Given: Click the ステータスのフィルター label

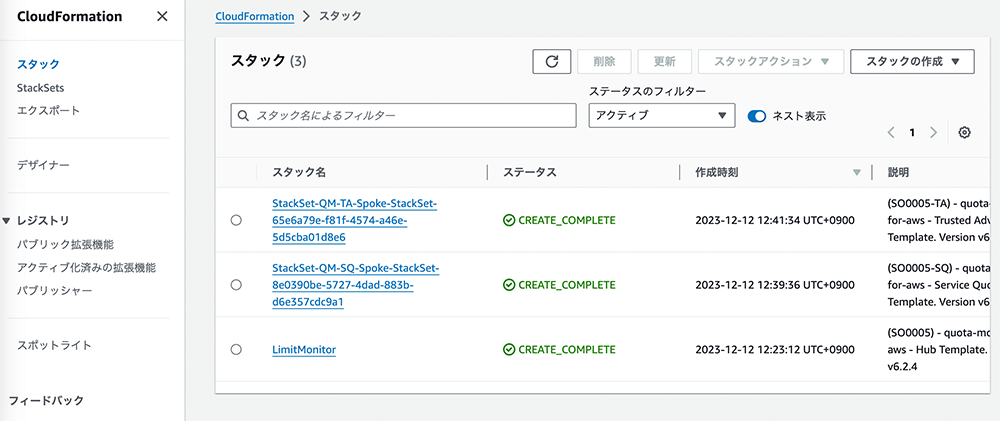Looking at the screenshot, I should [647, 91].
